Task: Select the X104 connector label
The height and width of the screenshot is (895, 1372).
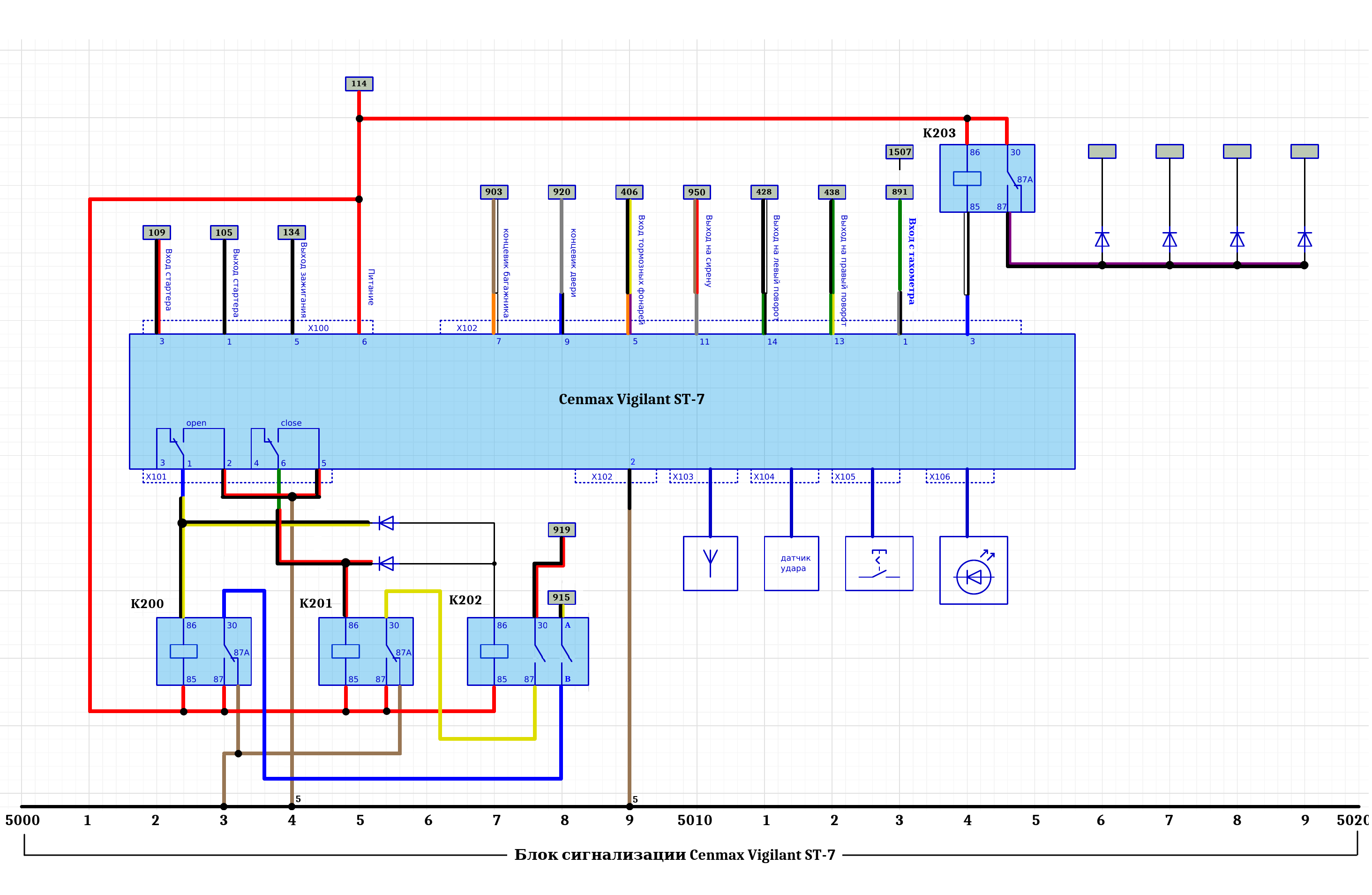Action: [x=765, y=477]
